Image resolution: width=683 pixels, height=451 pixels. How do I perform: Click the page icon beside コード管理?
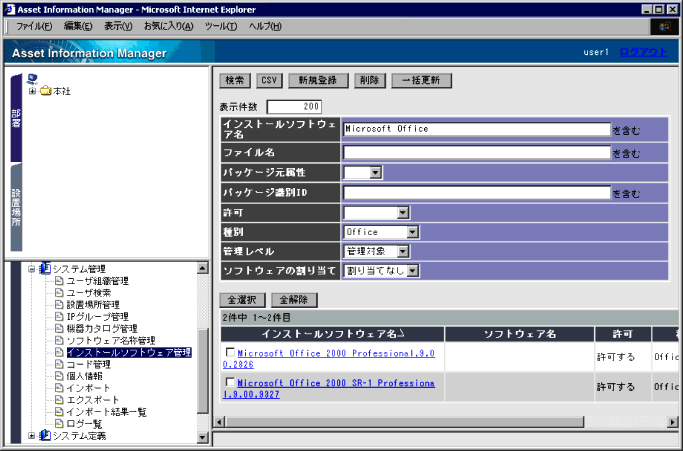tap(59, 364)
